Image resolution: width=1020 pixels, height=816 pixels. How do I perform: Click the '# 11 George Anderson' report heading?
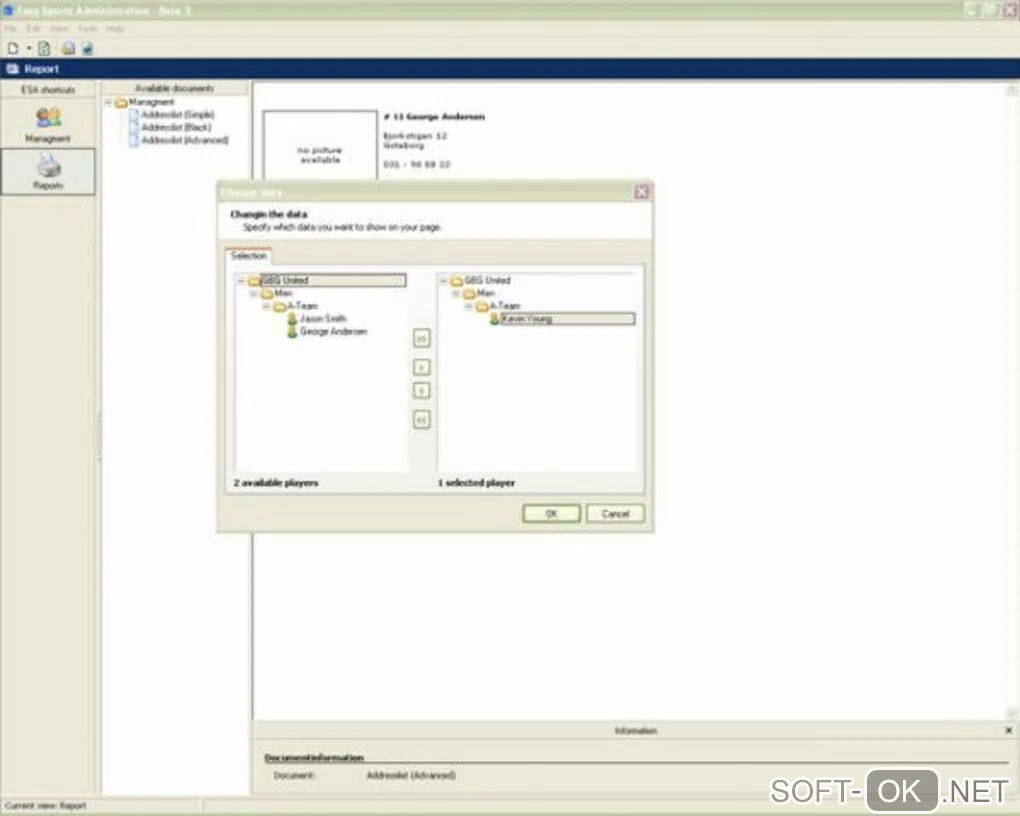[435, 117]
